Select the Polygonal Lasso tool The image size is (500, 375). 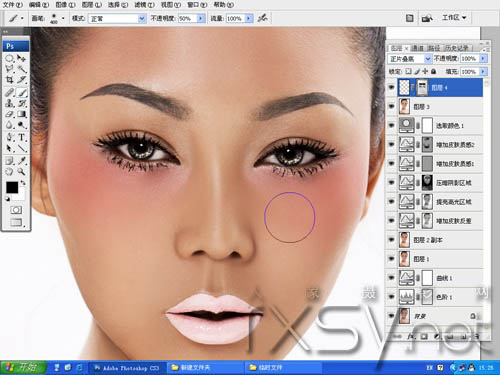tap(10, 69)
